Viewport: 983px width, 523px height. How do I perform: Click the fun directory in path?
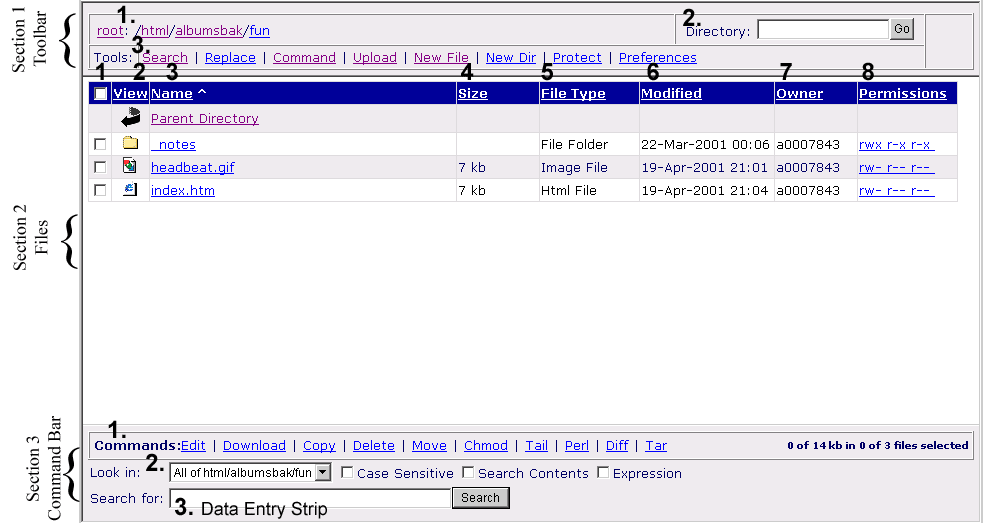260,31
